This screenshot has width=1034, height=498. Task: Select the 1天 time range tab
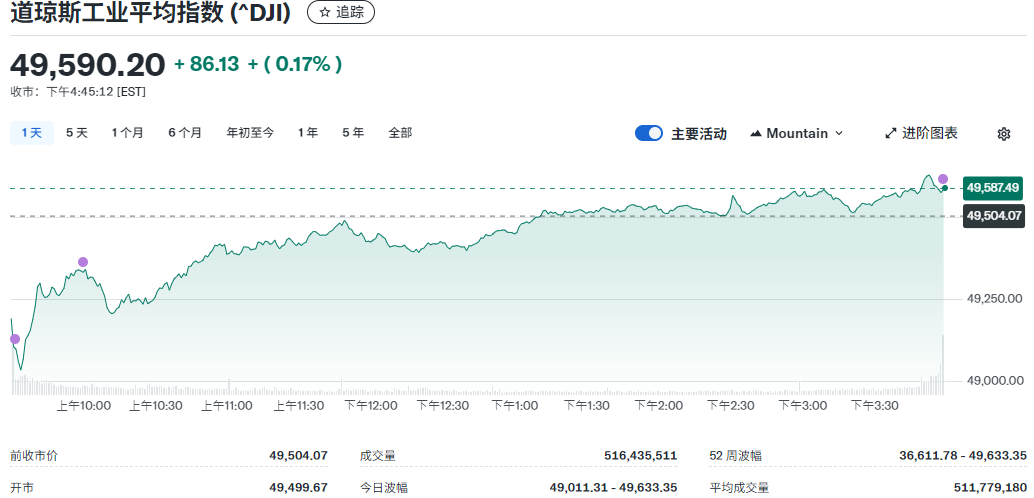tap(32, 133)
